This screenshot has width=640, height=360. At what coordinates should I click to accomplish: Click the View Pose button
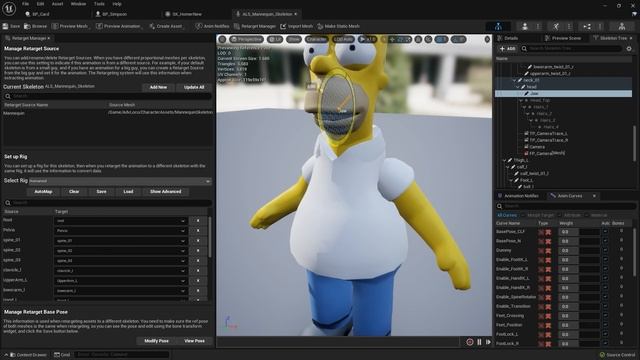[195, 341]
